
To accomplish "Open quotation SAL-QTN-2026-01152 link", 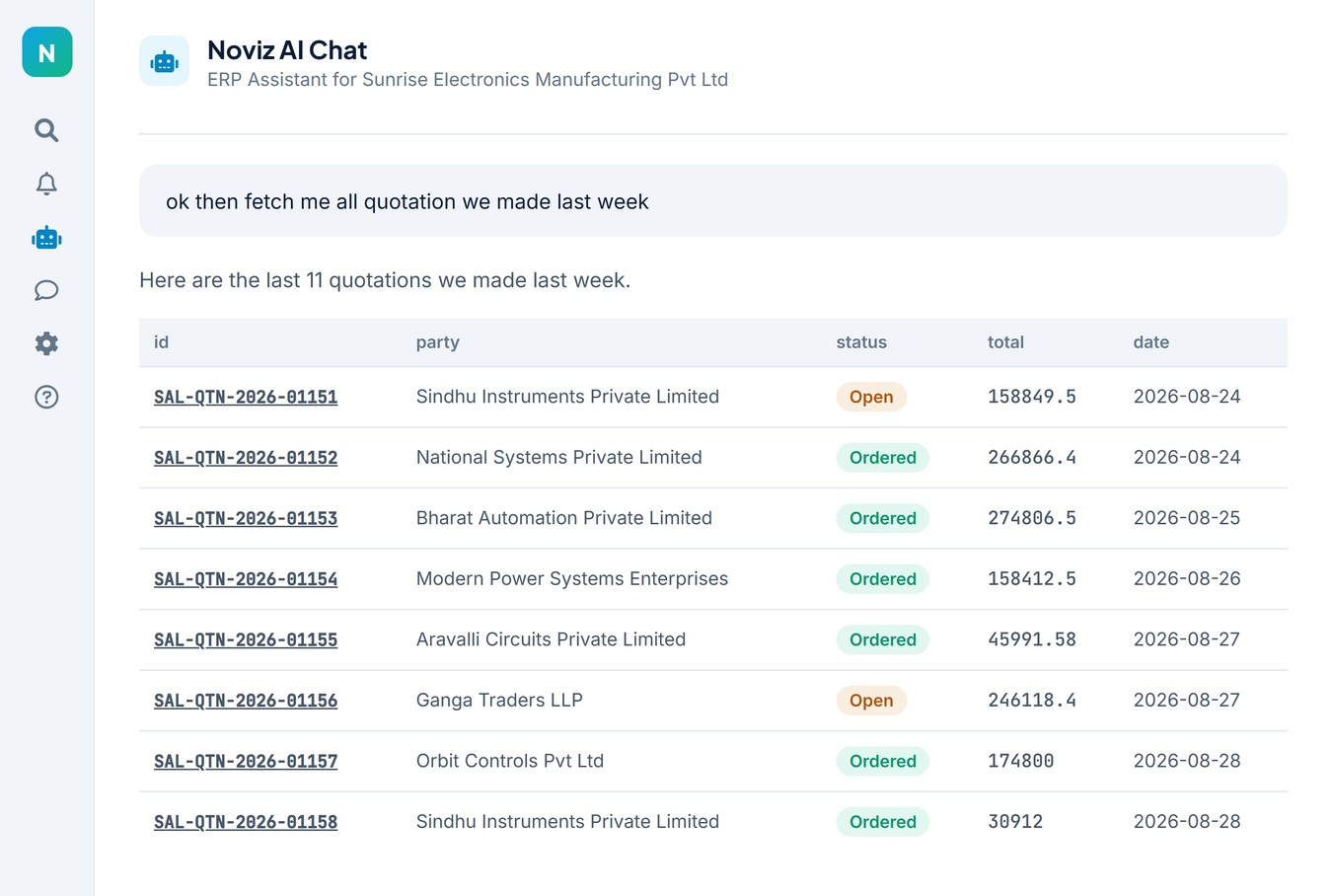I will (246, 458).
